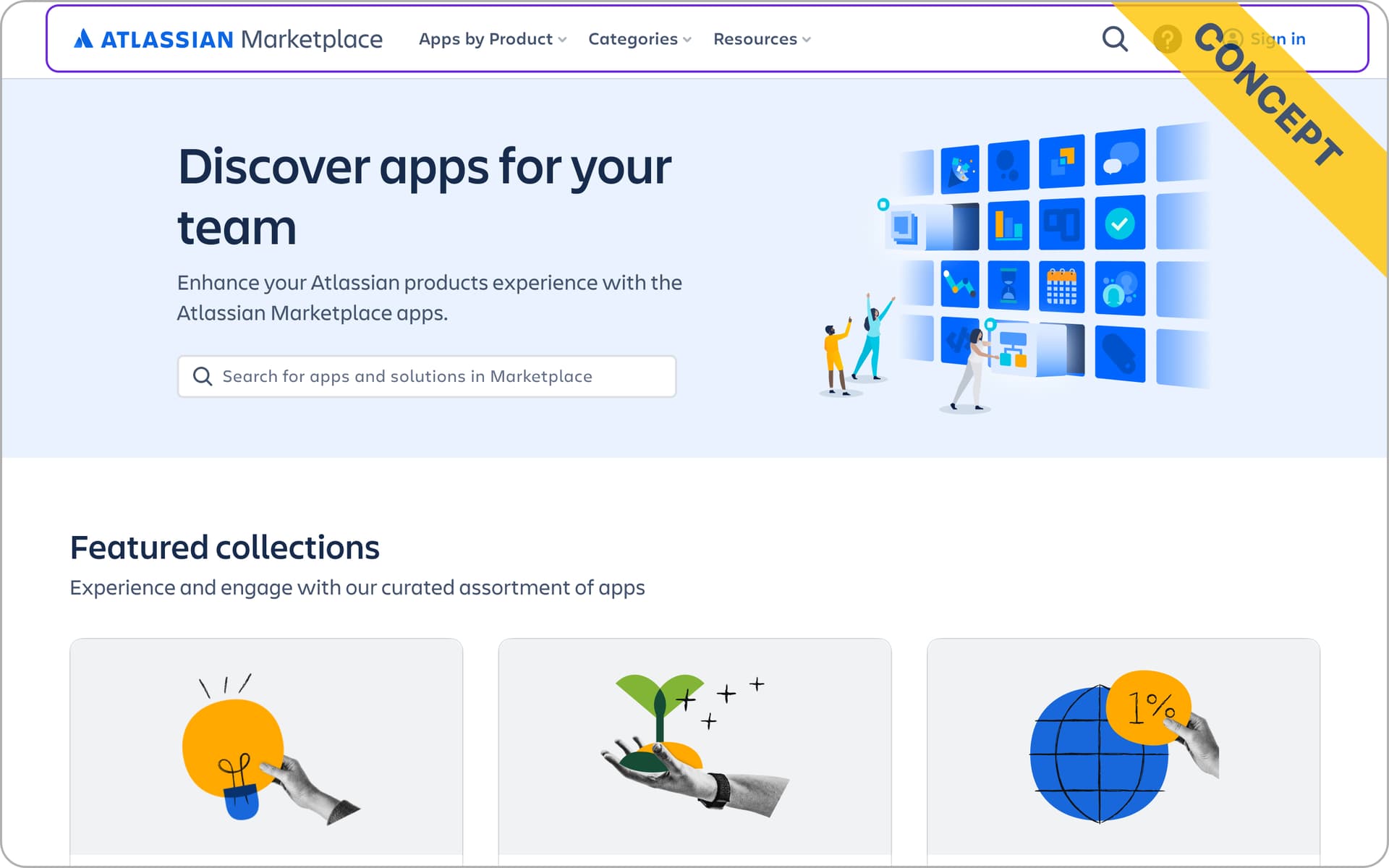
Task: Click the Featured collections heading
Action: click(x=224, y=548)
